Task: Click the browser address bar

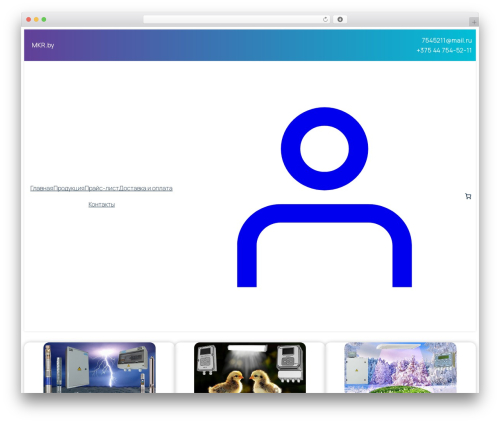Action: click(236, 20)
